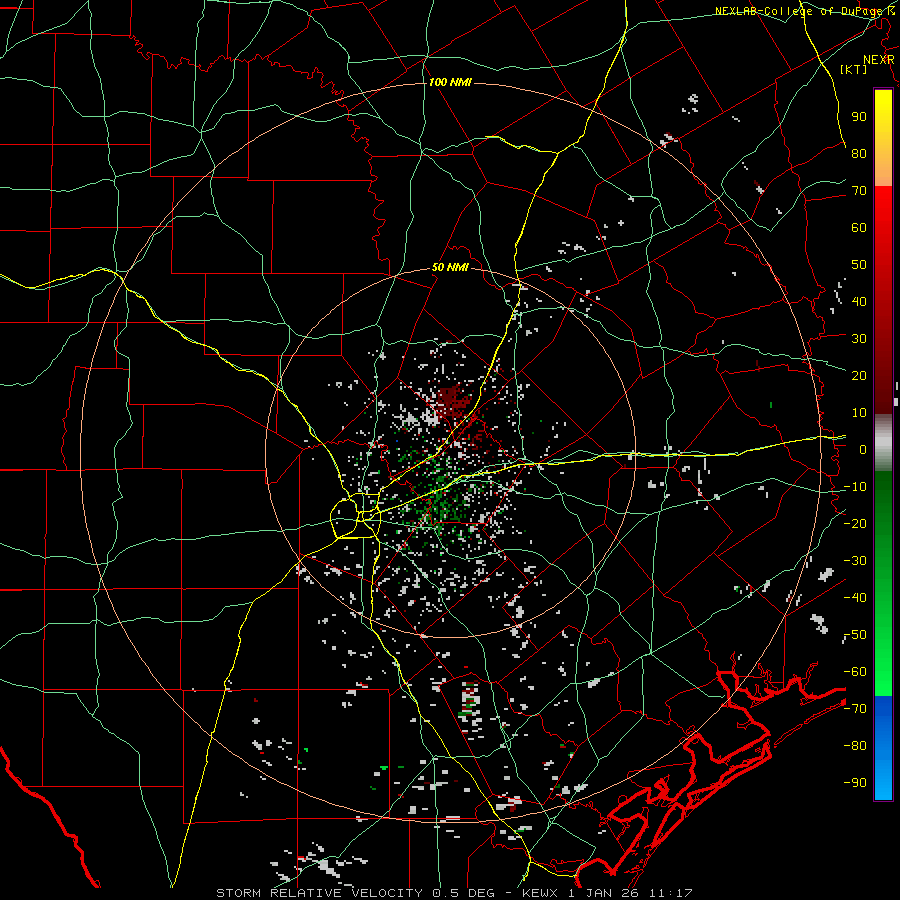Click the 0.5 DEG elevation text
900x900 pixels.
coord(464,893)
